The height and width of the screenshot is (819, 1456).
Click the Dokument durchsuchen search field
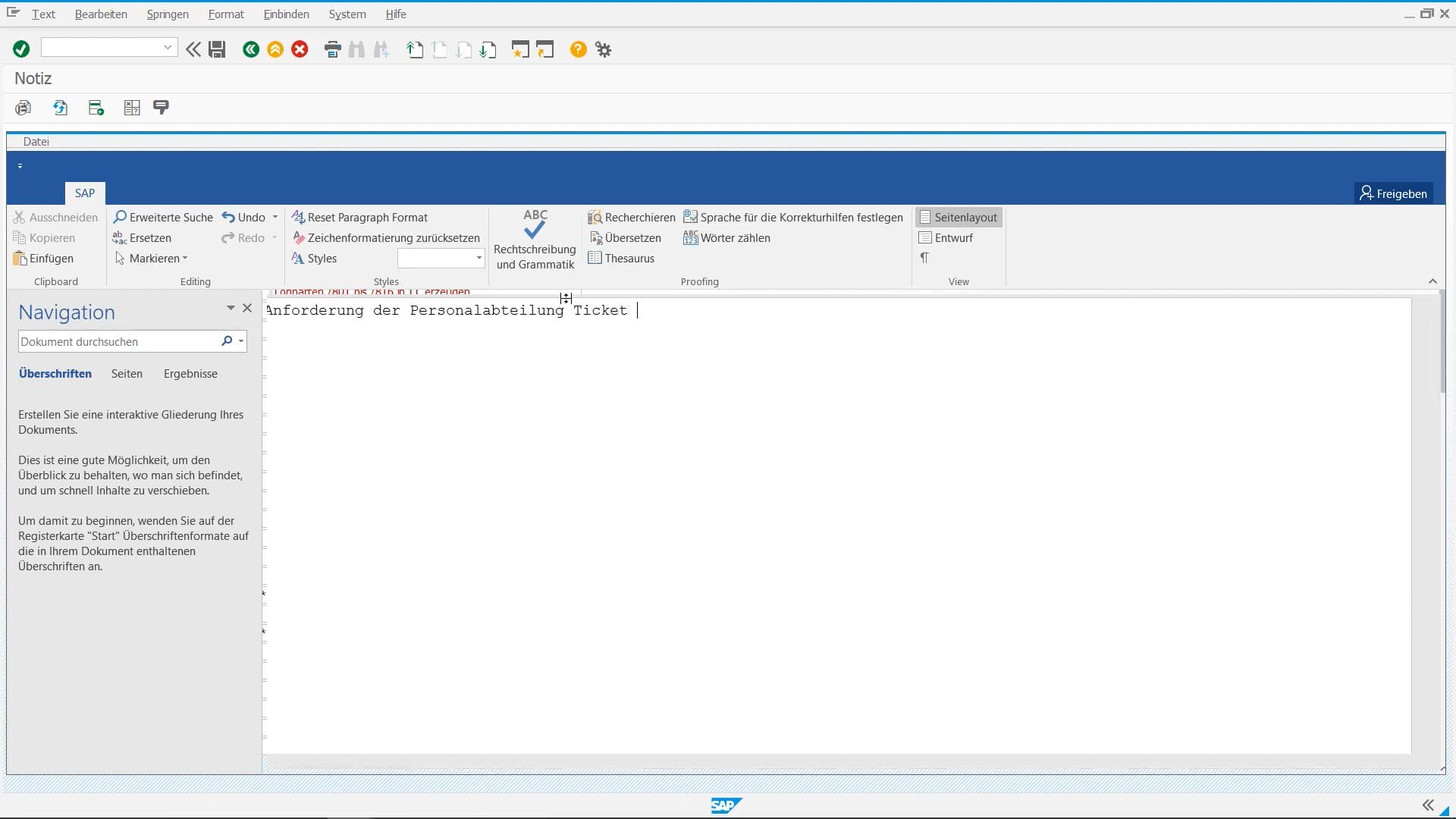click(118, 341)
